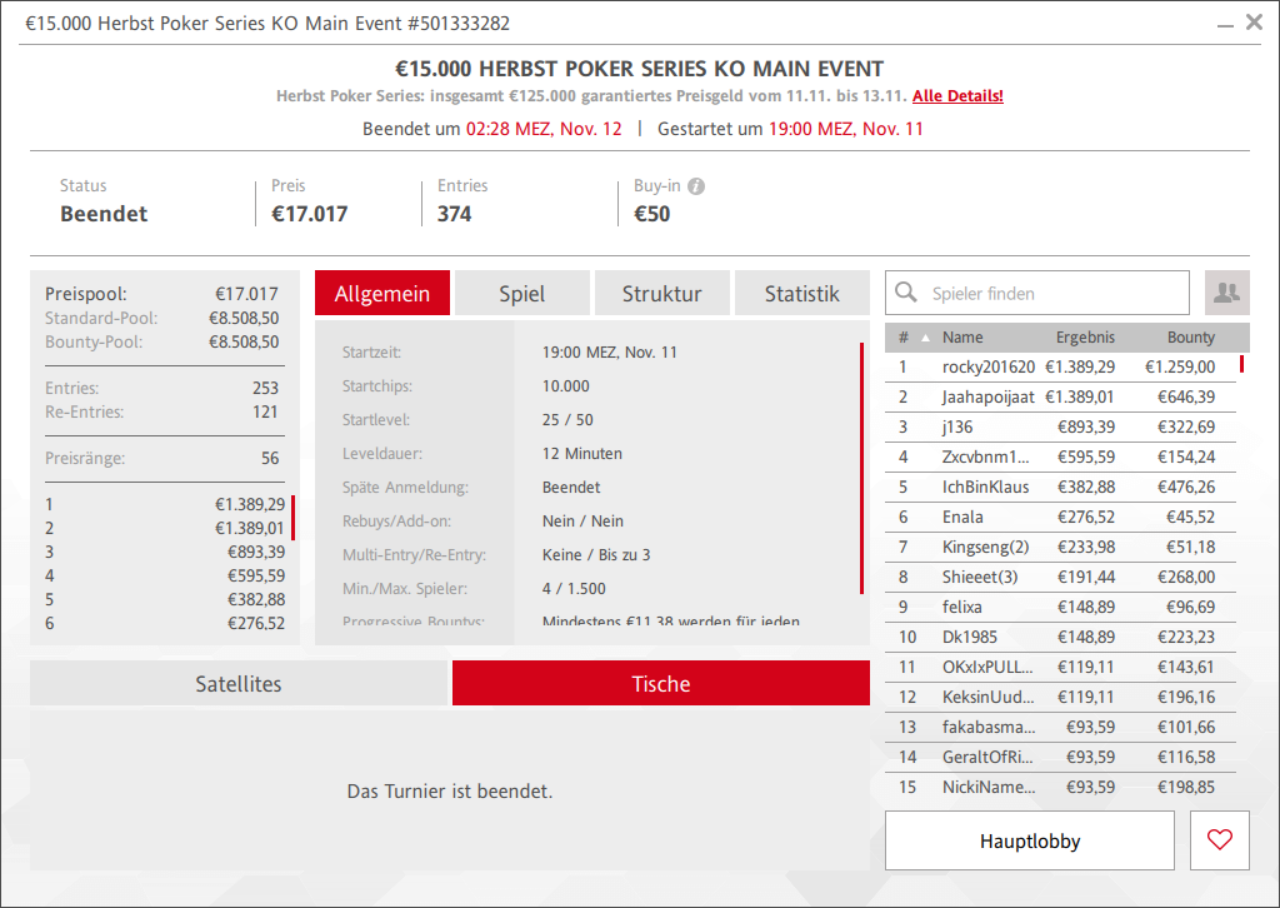
Task: Follow the Alle Details! link
Action: point(958,96)
